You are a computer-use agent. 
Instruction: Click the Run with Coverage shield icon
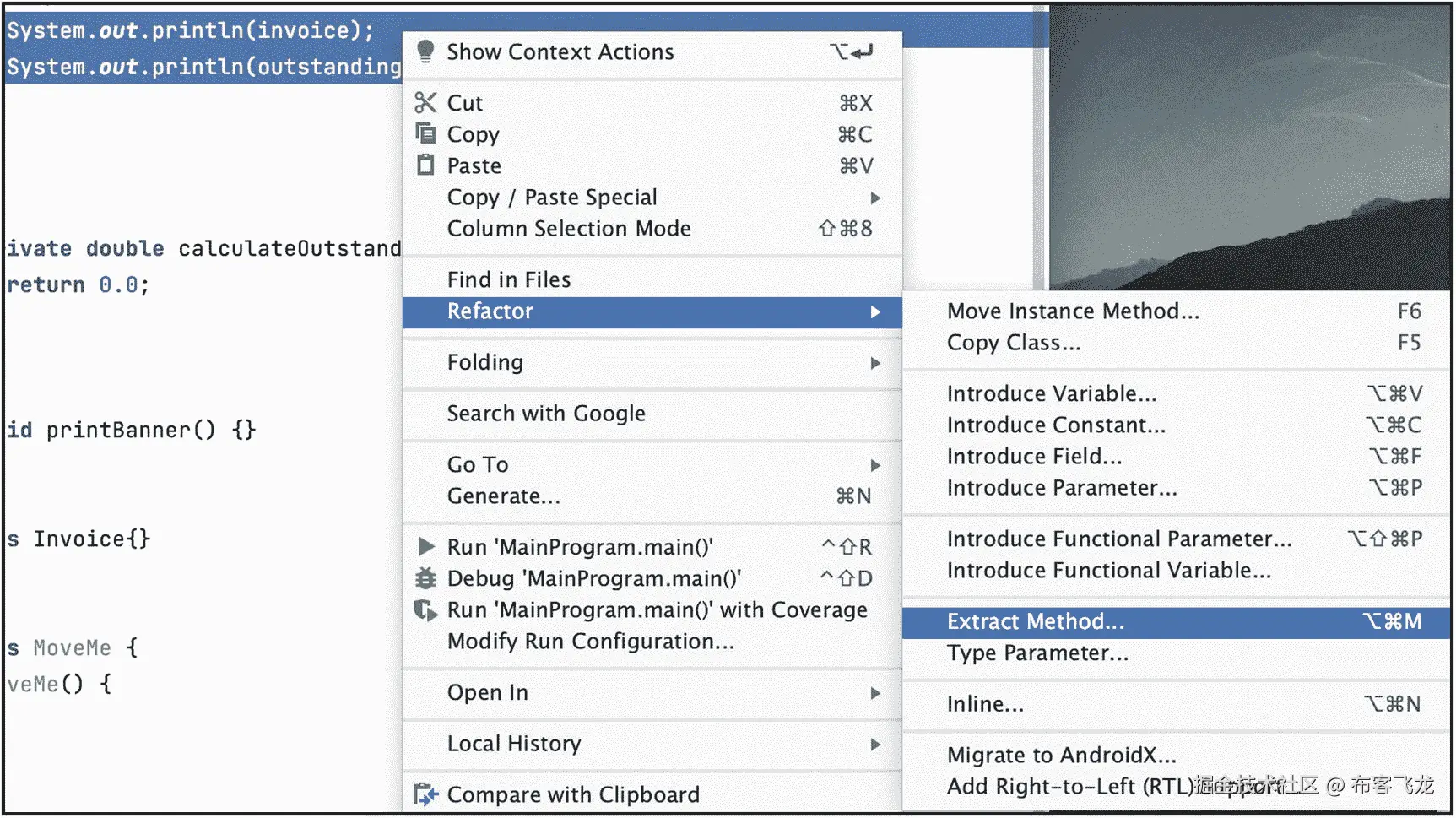(x=425, y=609)
